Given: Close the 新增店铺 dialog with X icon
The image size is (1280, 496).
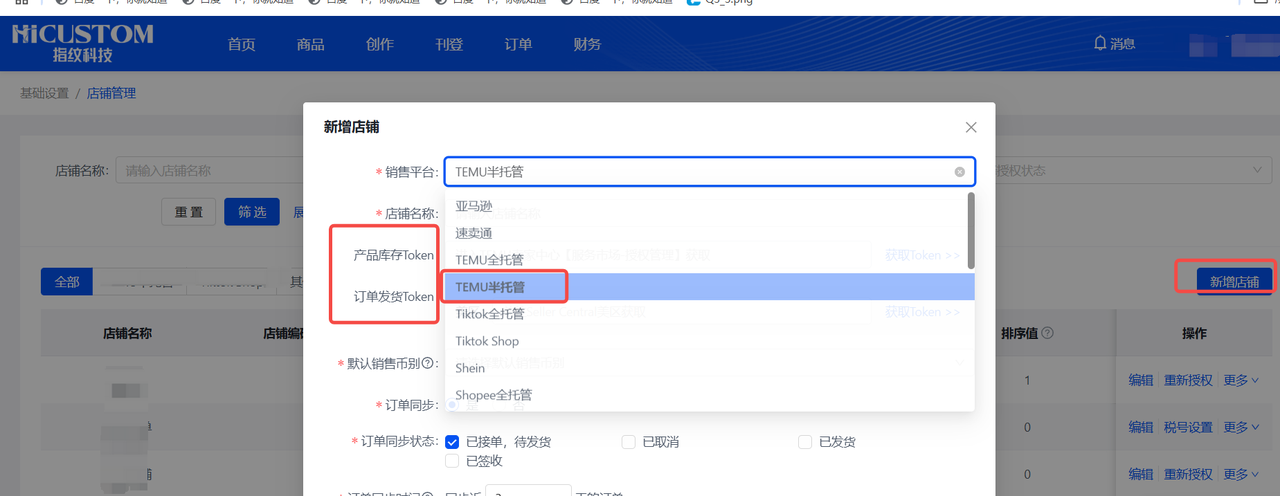Looking at the screenshot, I should click(970, 128).
